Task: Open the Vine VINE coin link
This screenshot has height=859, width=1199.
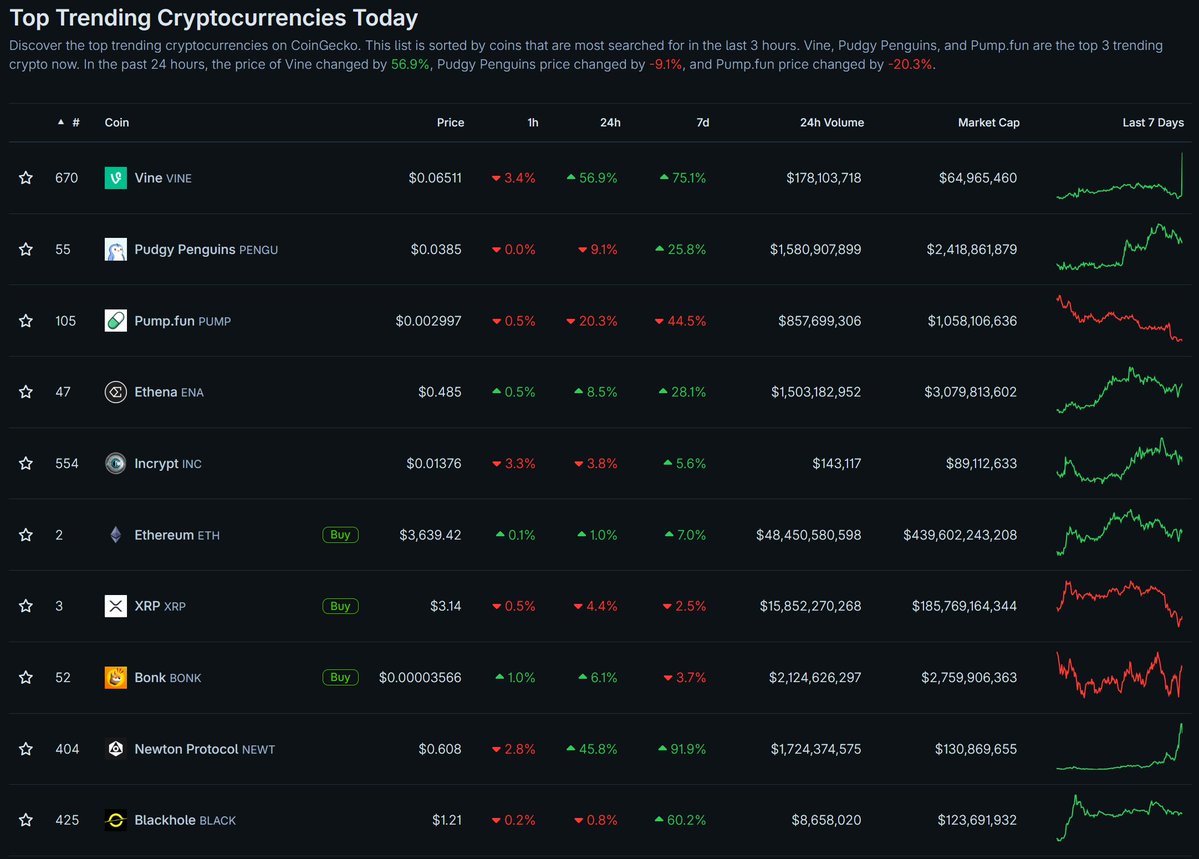Action: pyautogui.click(x=163, y=178)
